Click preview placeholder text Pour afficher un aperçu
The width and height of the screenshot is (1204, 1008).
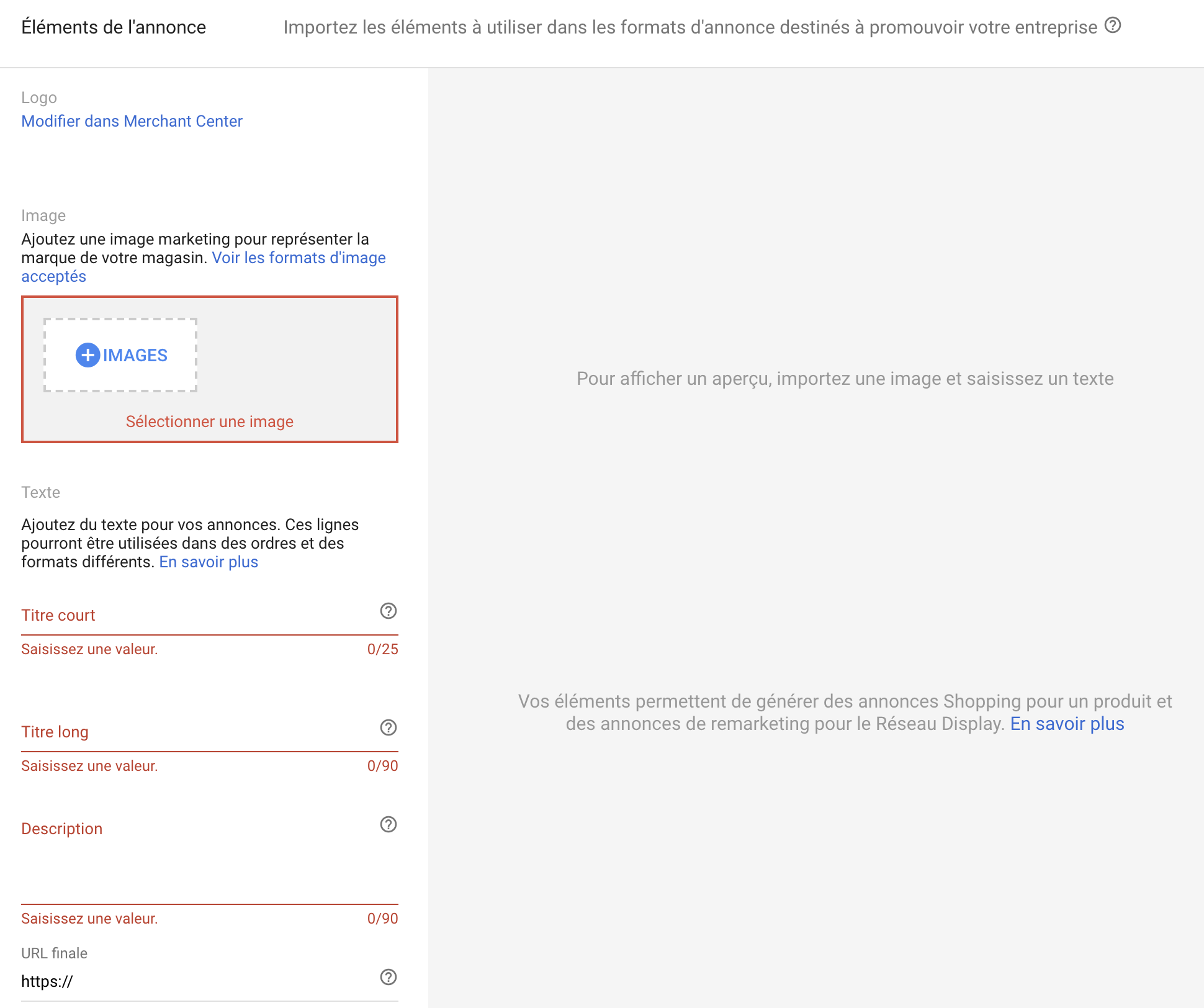(x=845, y=379)
